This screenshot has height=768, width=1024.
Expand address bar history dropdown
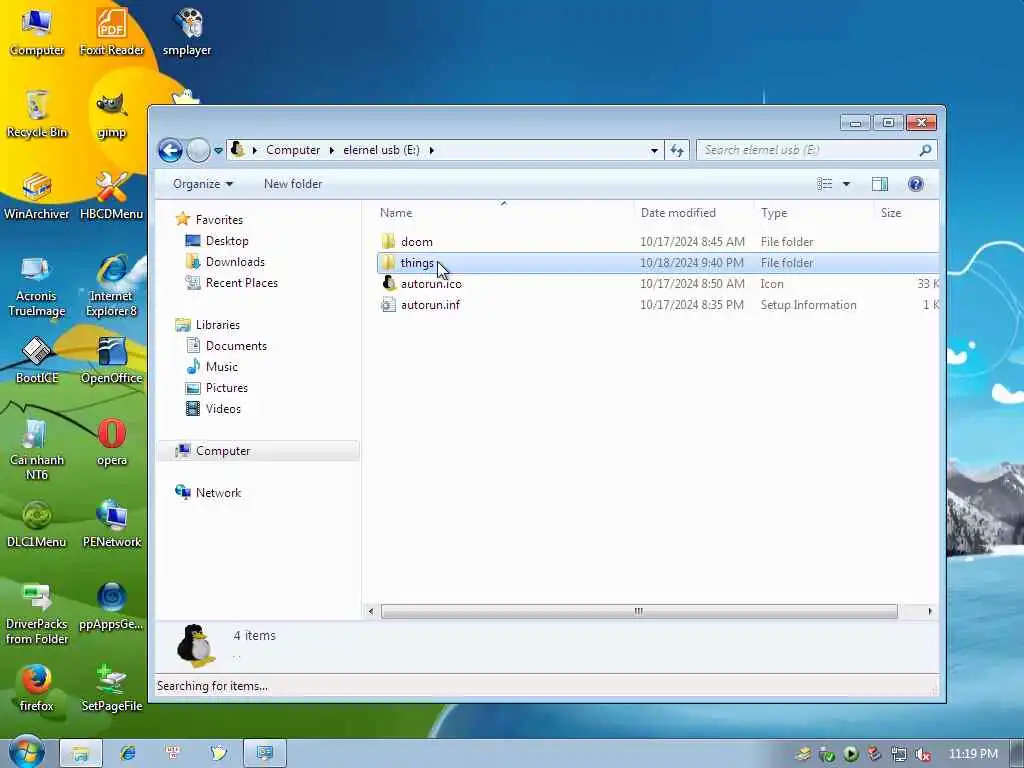(654, 150)
